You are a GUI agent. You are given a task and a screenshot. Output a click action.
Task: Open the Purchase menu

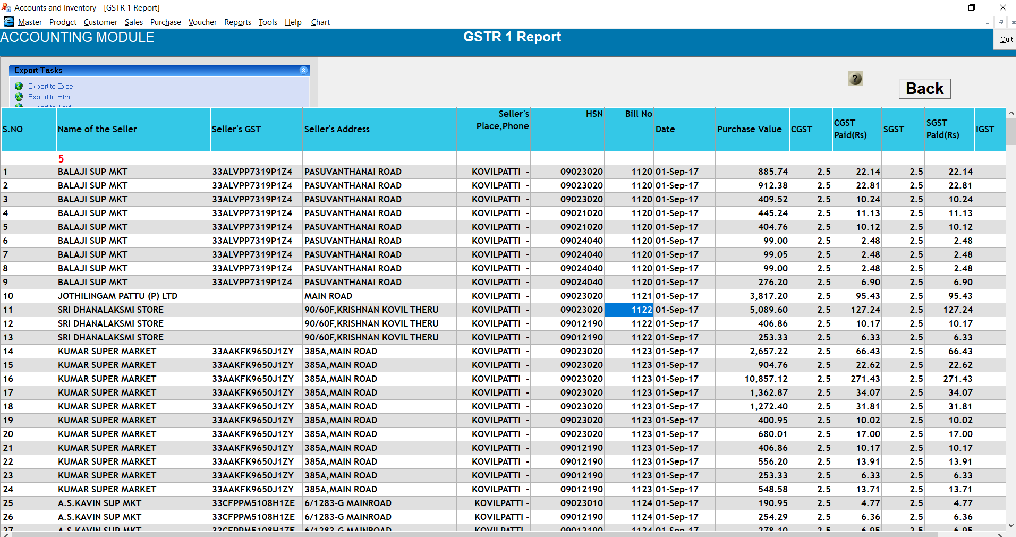165,21
